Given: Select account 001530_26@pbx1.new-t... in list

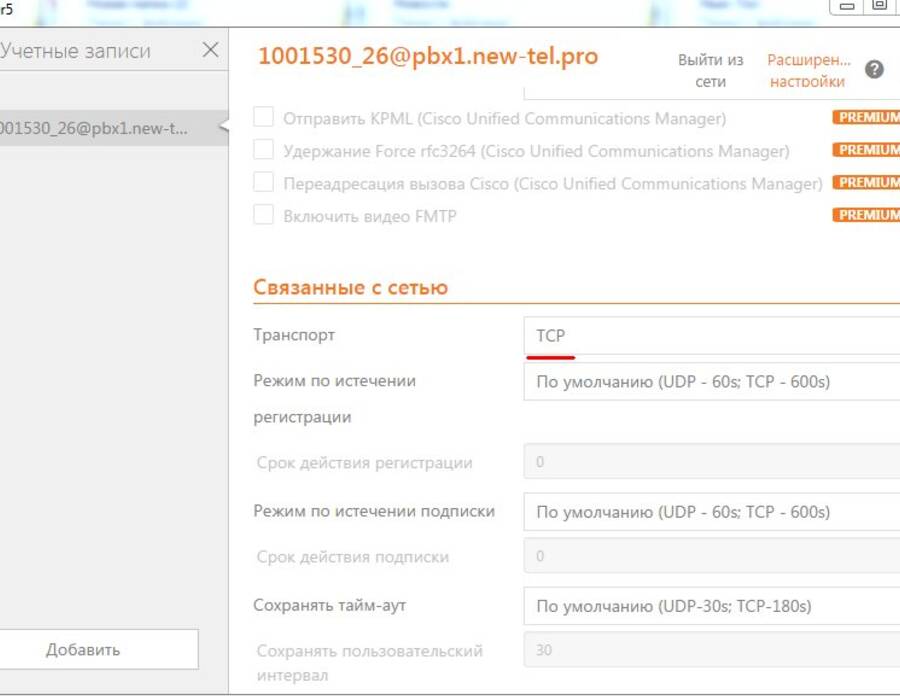Looking at the screenshot, I should 113,128.
